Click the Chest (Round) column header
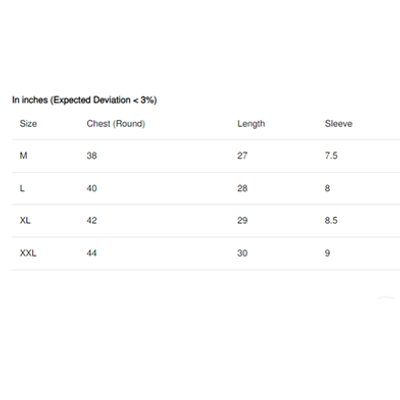The image size is (400, 400). 116,124
